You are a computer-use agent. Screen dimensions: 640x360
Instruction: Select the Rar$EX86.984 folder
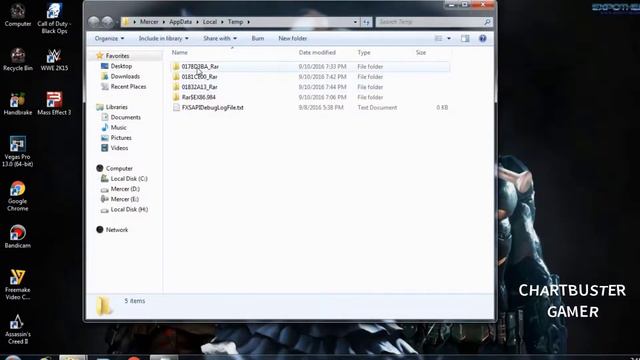tap(310, 97)
